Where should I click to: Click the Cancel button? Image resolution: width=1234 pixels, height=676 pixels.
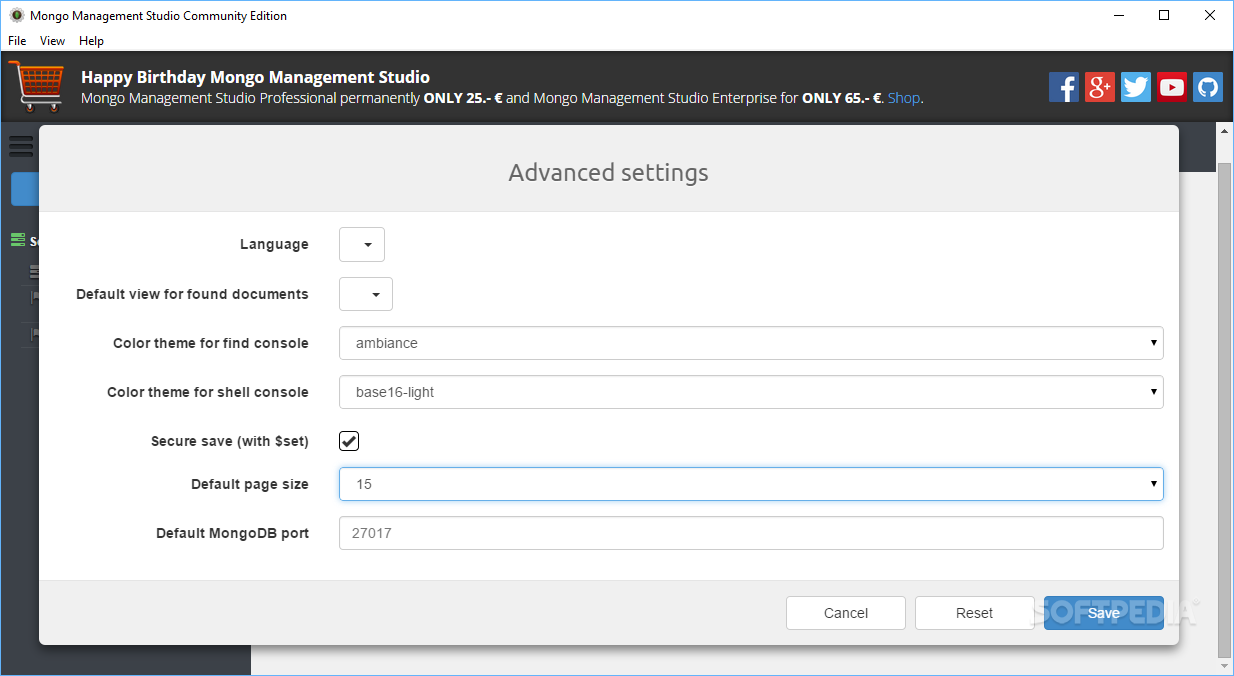coord(846,613)
